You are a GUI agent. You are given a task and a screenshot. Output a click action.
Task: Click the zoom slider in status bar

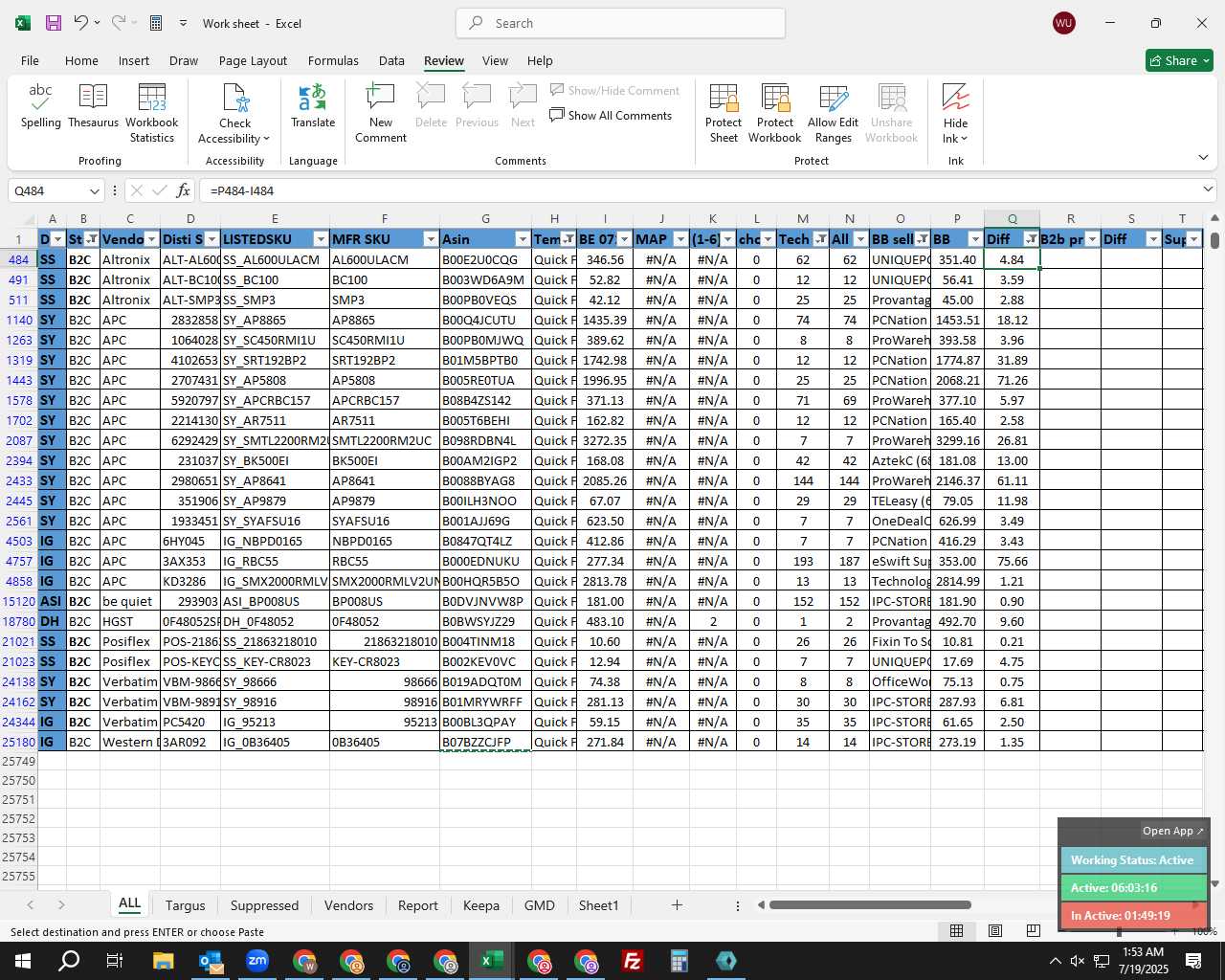pos(1119,931)
